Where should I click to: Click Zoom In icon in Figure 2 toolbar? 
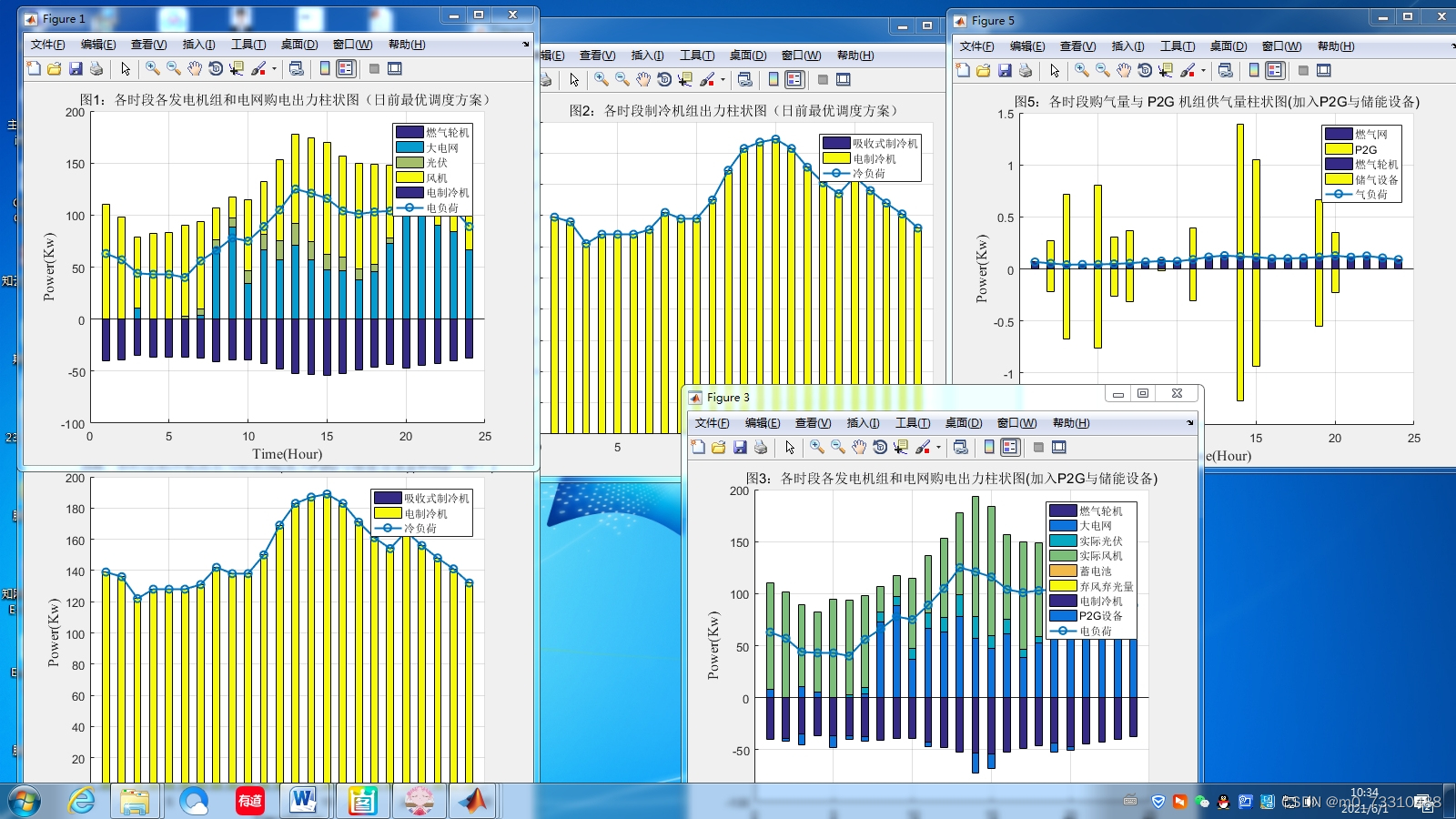[602, 79]
